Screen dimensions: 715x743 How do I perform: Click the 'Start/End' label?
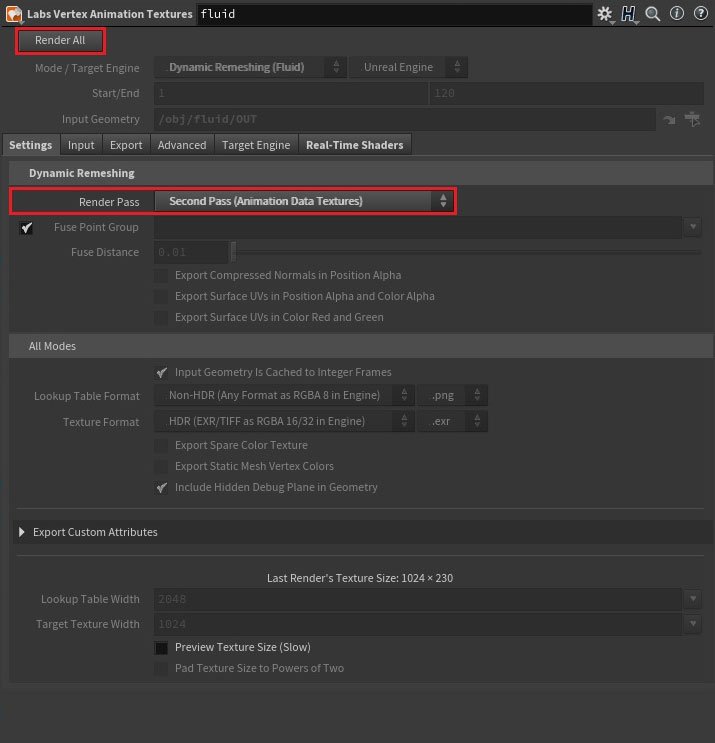tap(116, 93)
